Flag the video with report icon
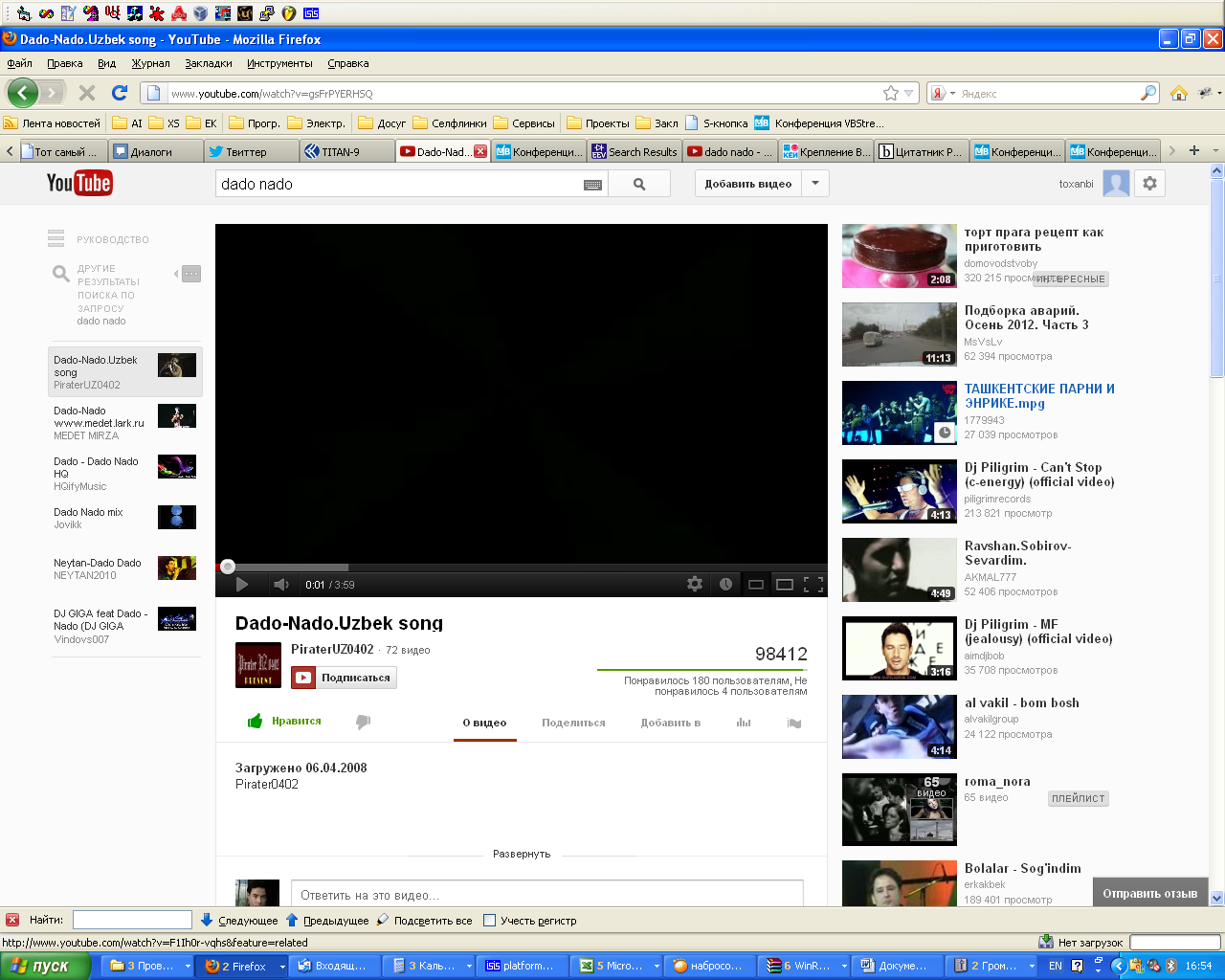 (793, 723)
